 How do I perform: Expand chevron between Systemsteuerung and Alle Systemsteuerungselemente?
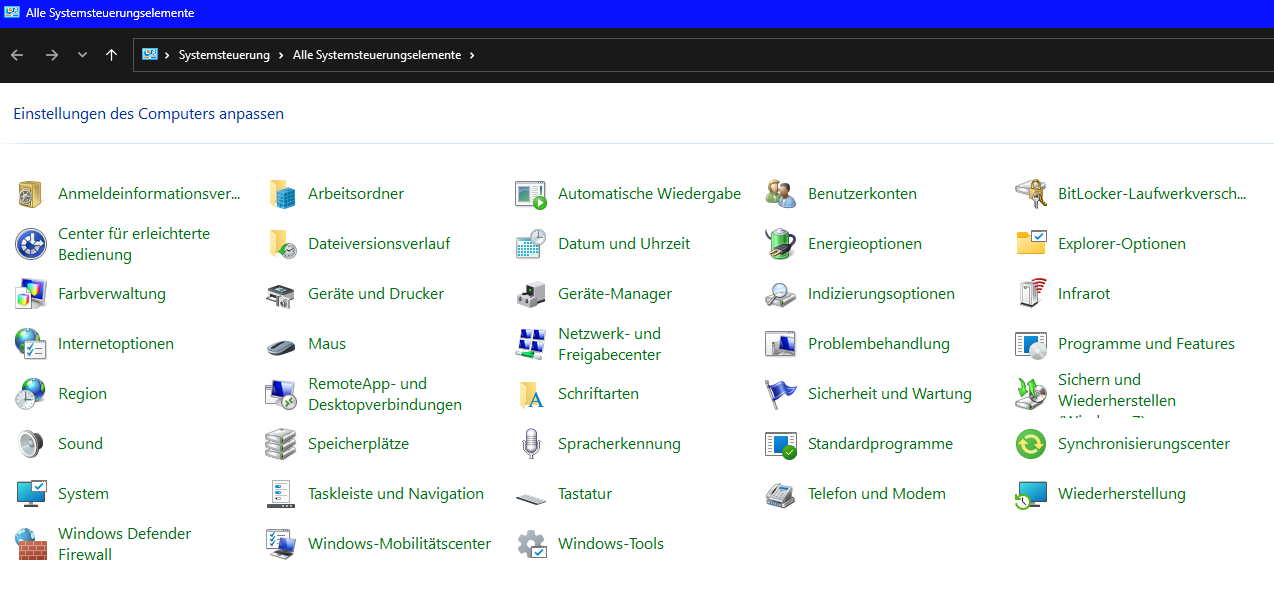click(282, 55)
